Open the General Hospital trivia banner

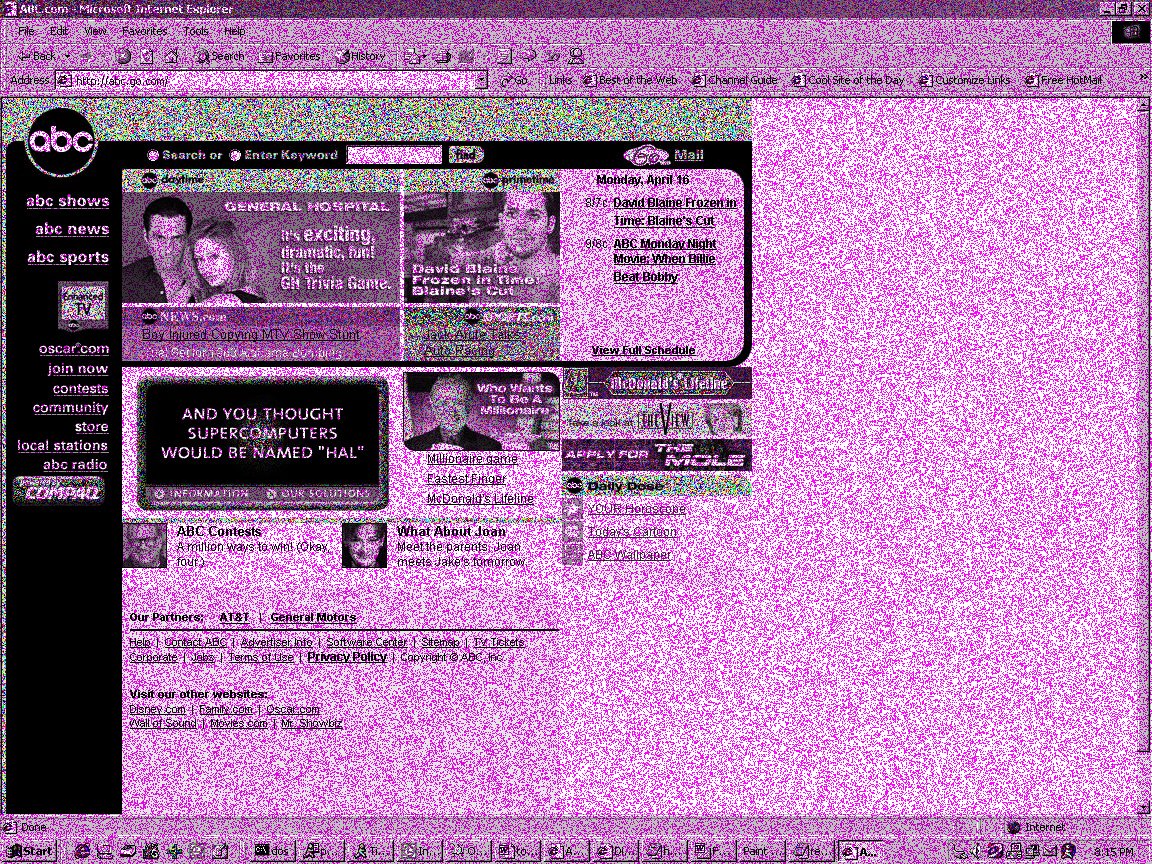[x=262, y=248]
